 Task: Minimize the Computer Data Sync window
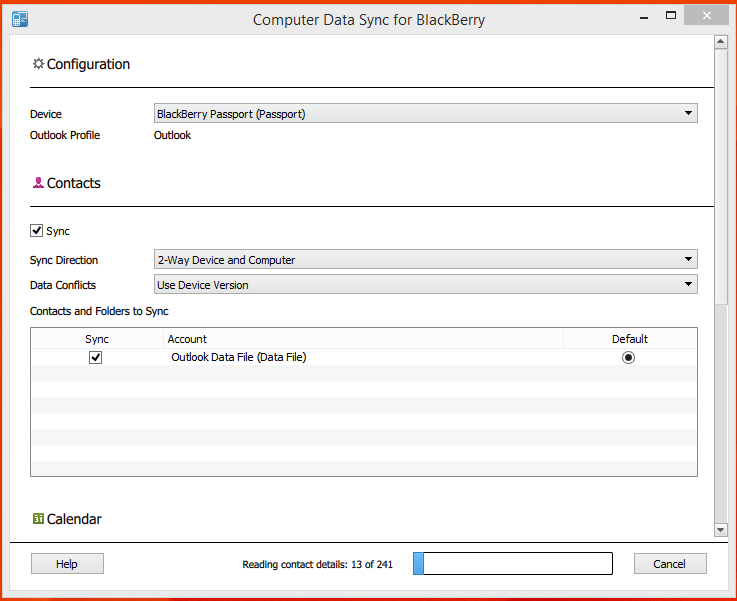644,16
